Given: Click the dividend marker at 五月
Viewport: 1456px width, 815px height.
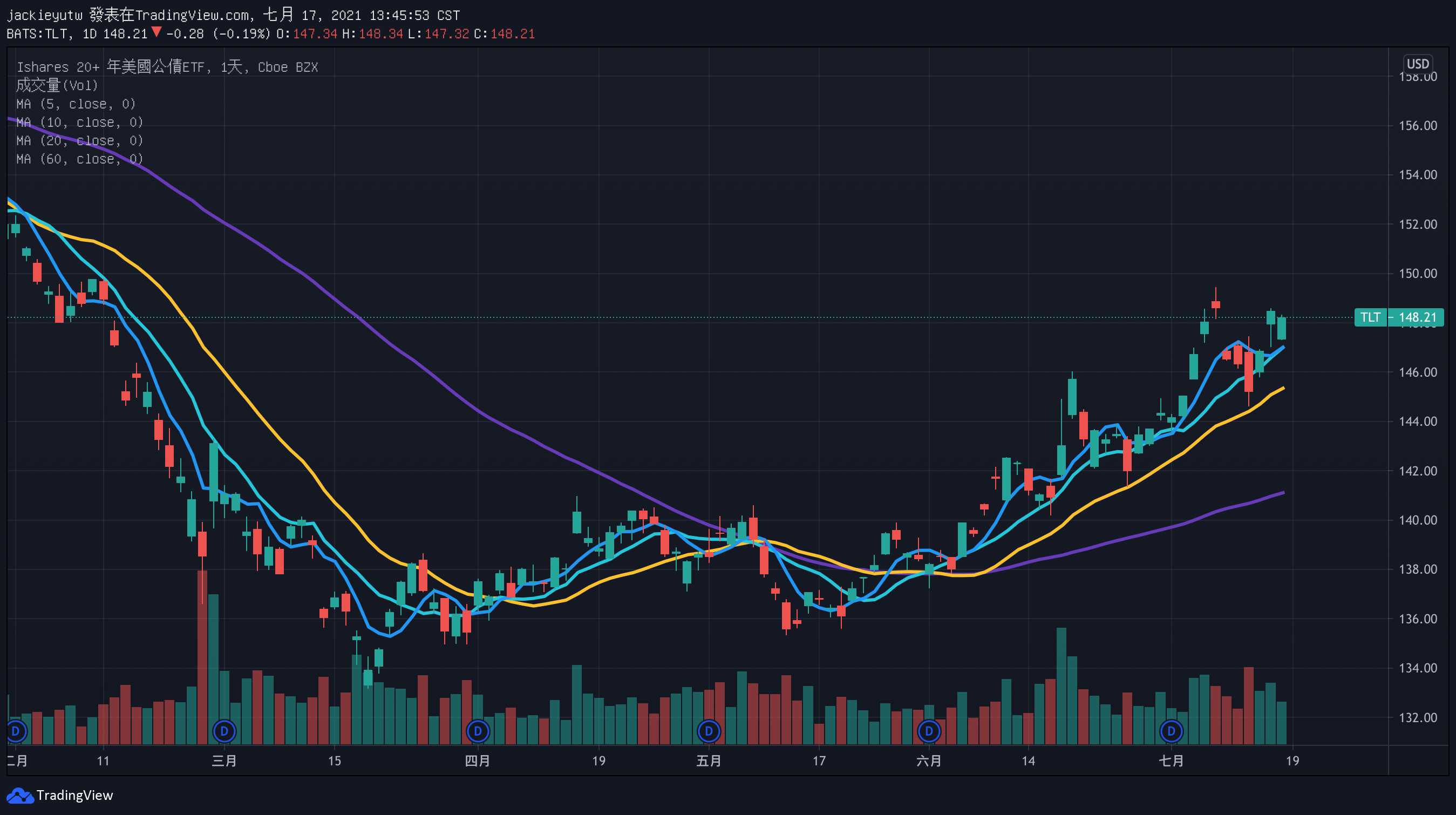Looking at the screenshot, I should tap(709, 731).
